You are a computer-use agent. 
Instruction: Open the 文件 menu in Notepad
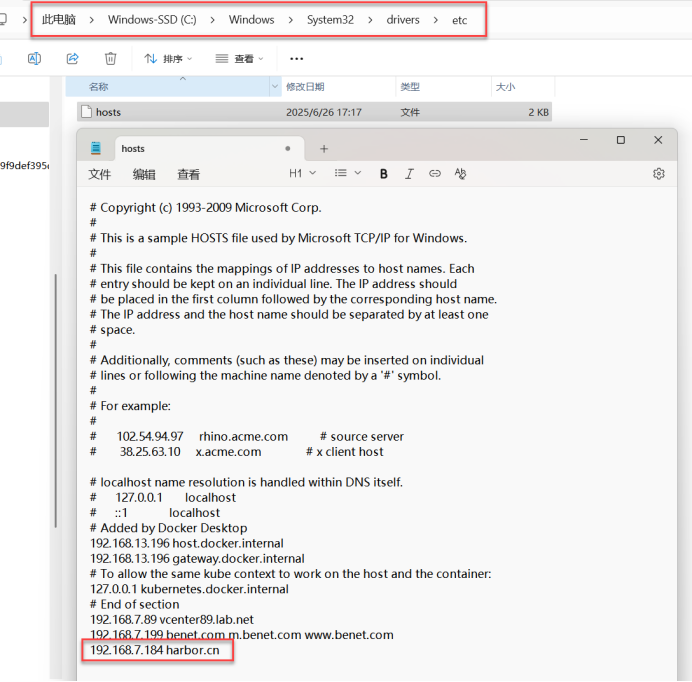coord(100,174)
